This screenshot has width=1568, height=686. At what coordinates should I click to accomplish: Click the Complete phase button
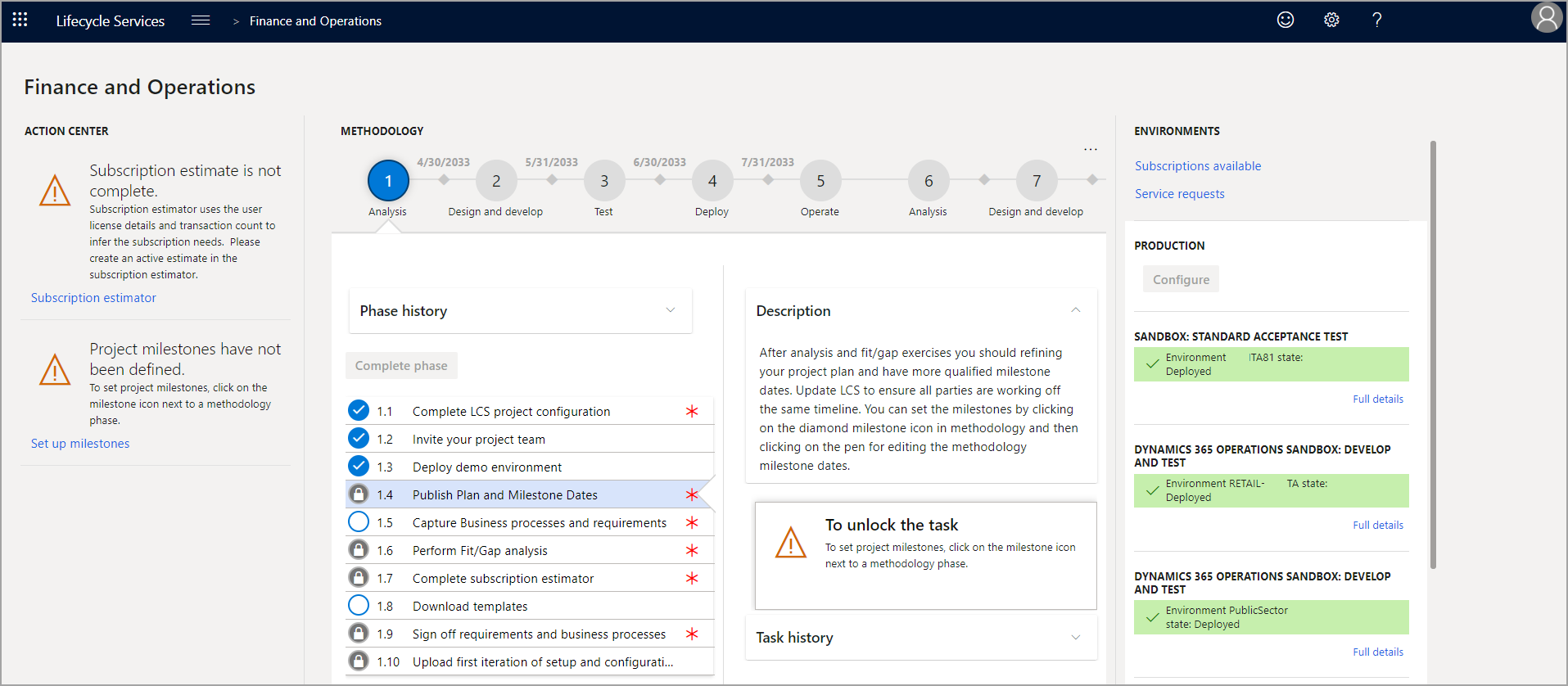pyautogui.click(x=401, y=366)
